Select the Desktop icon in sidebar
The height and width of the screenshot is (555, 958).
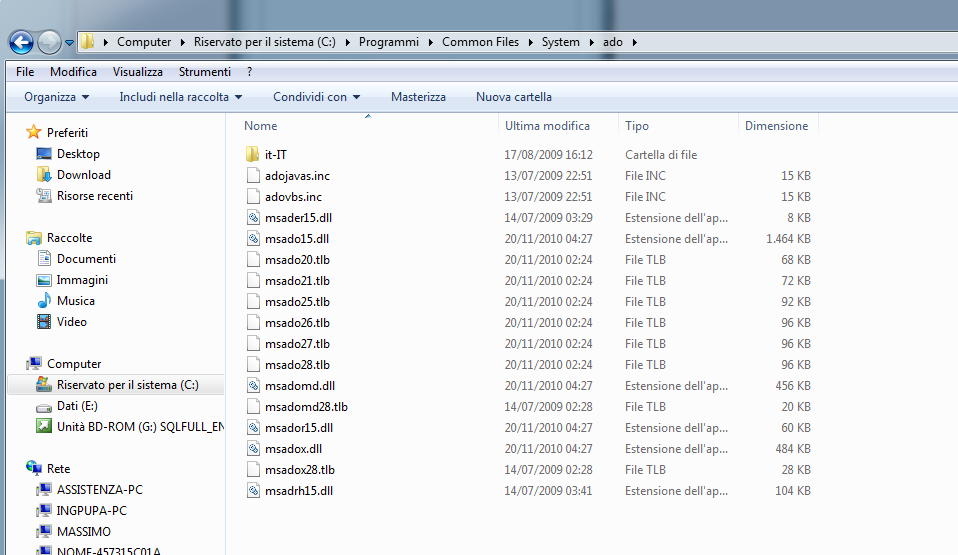tap(44, 153)
